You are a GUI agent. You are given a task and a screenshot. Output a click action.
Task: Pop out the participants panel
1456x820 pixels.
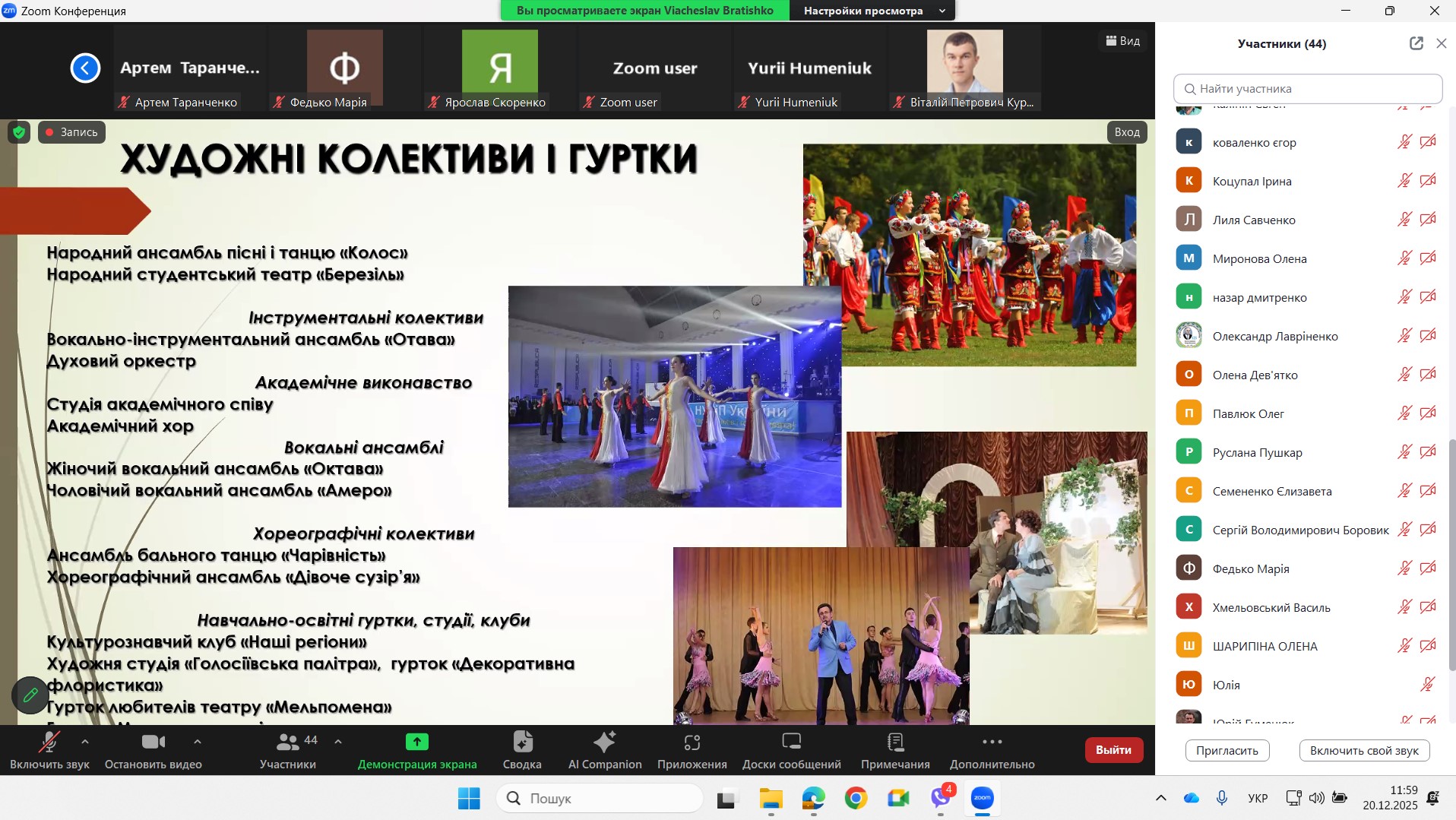[1416, 43]
